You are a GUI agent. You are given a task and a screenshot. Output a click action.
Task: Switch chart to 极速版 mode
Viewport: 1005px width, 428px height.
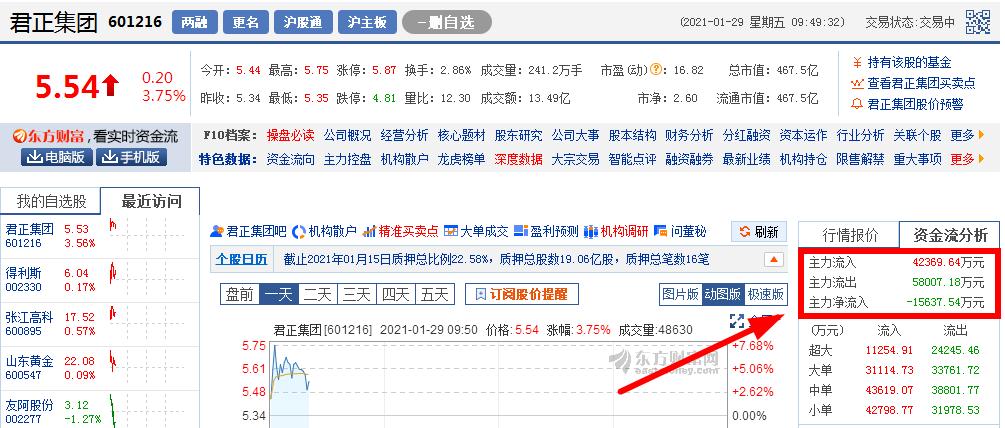tap(766, 295)
